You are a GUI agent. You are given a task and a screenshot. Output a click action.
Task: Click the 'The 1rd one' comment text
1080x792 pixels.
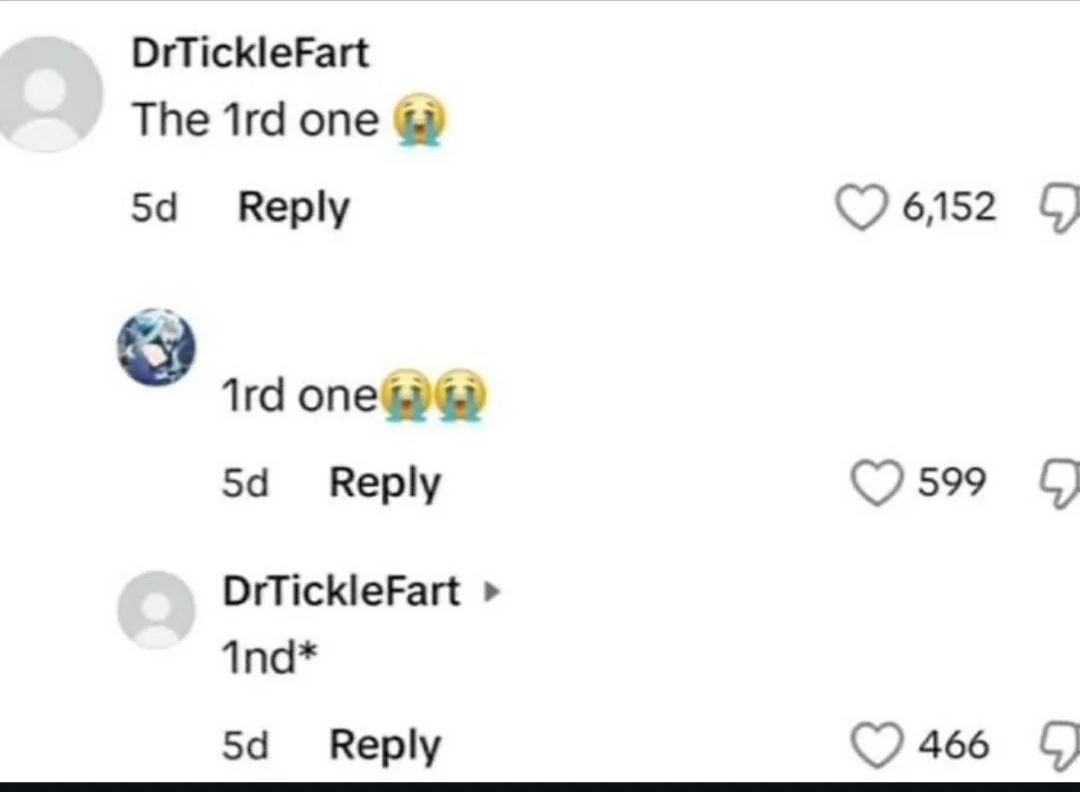click(x=255, y=122)
